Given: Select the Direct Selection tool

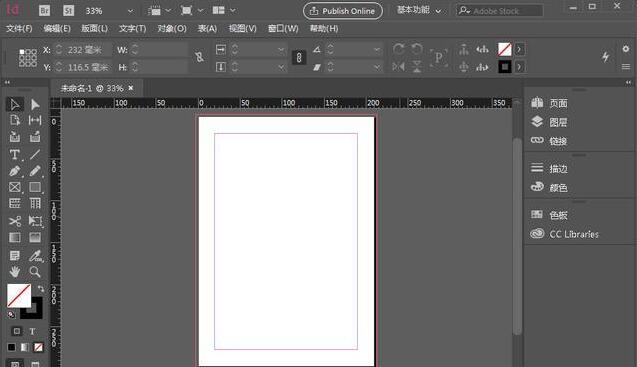Looking at the screenshot, I should 35,104.
